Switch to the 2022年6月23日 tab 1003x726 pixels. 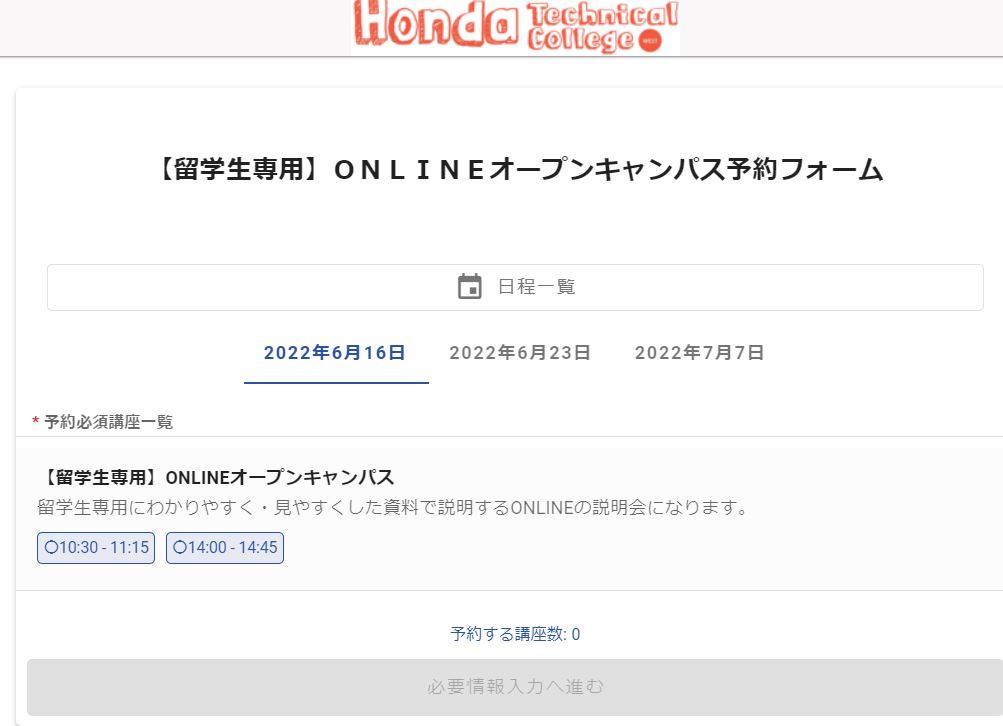[x=520, y=353]
